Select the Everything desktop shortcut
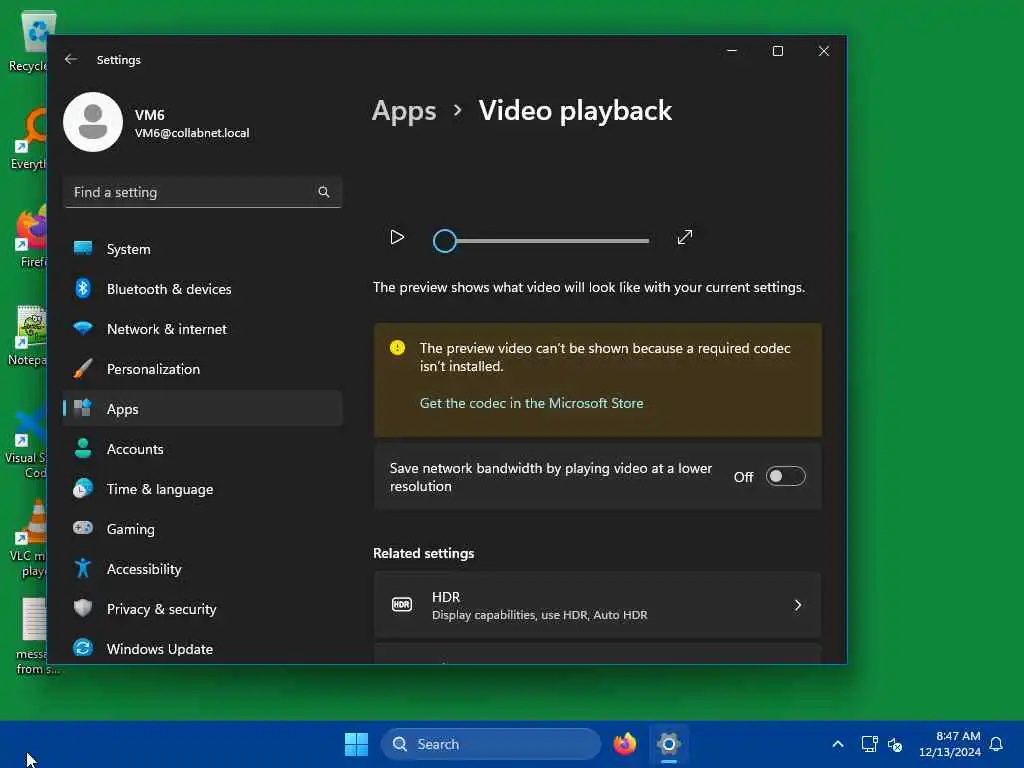1024x768 pixels. coord(29,139)
